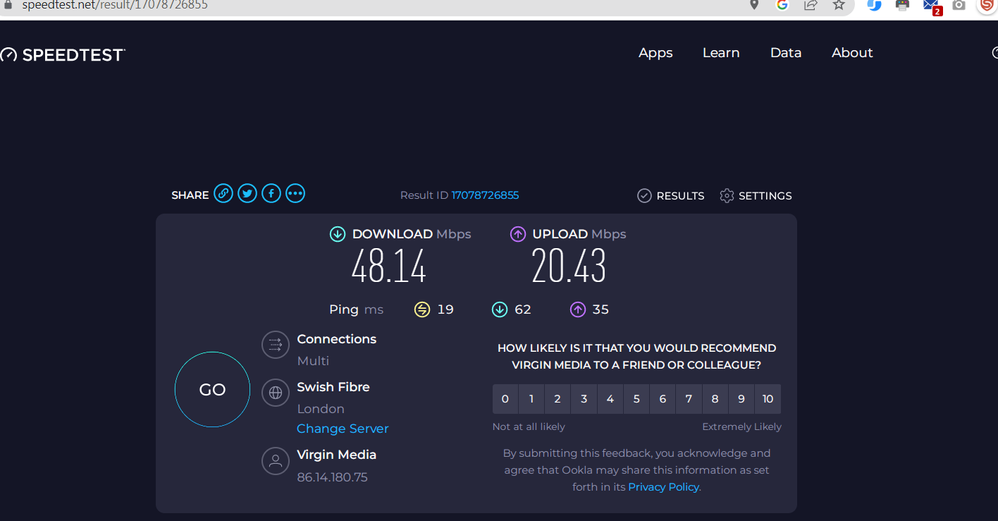Start a new test with the GO button
998x521 pixels.
pyautogui.click(x=213, y=389)
